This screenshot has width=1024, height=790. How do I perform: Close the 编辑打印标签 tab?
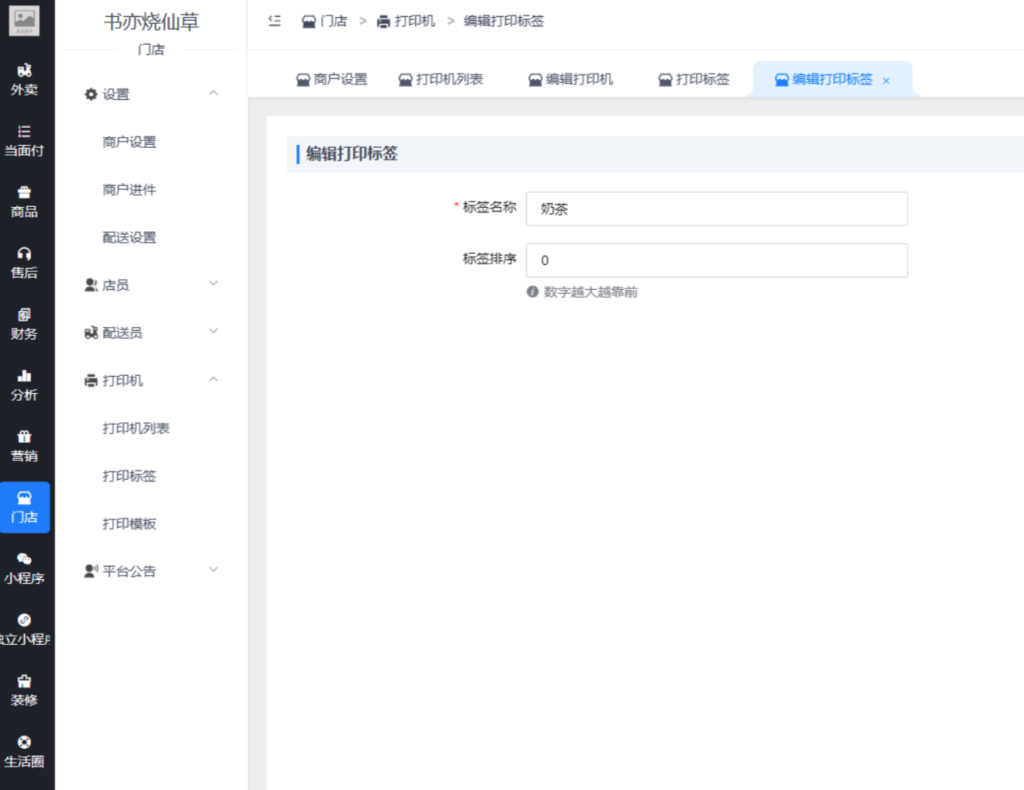point(886,81)
